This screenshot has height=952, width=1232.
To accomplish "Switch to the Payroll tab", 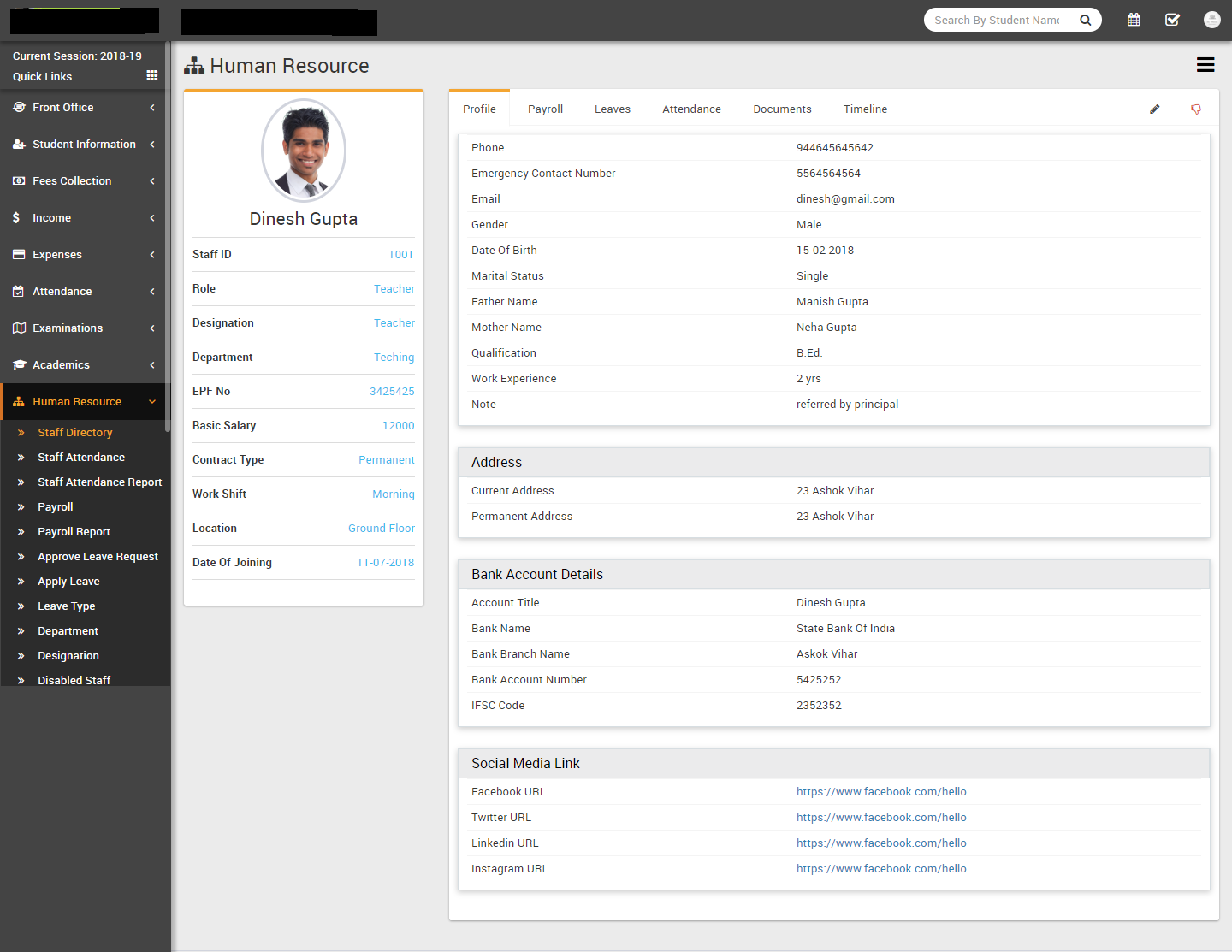I will (x=545, y=109).
